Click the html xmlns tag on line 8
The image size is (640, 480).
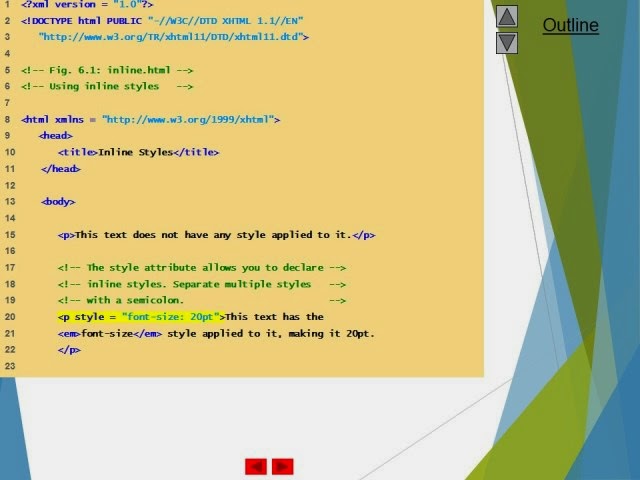pyautogui.click(x=151, y=120)
